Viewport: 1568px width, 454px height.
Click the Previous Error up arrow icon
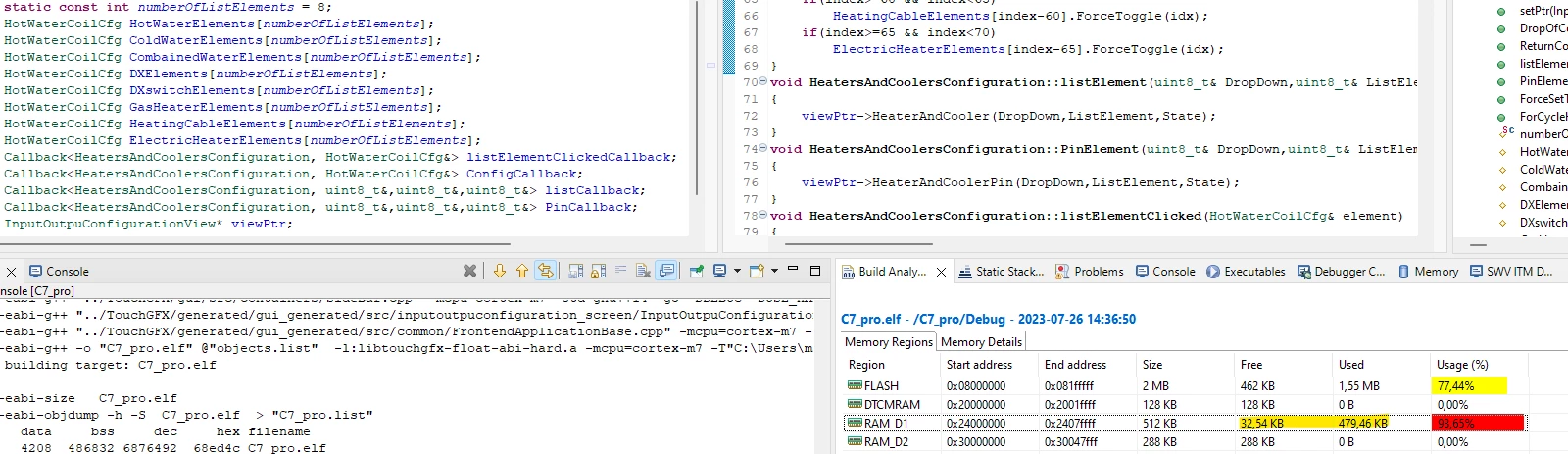pos(522,271)
